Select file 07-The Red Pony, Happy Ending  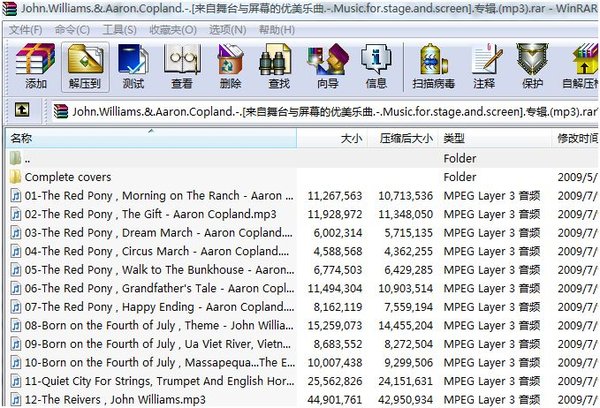pyautogui.click(x=160, y=307)
